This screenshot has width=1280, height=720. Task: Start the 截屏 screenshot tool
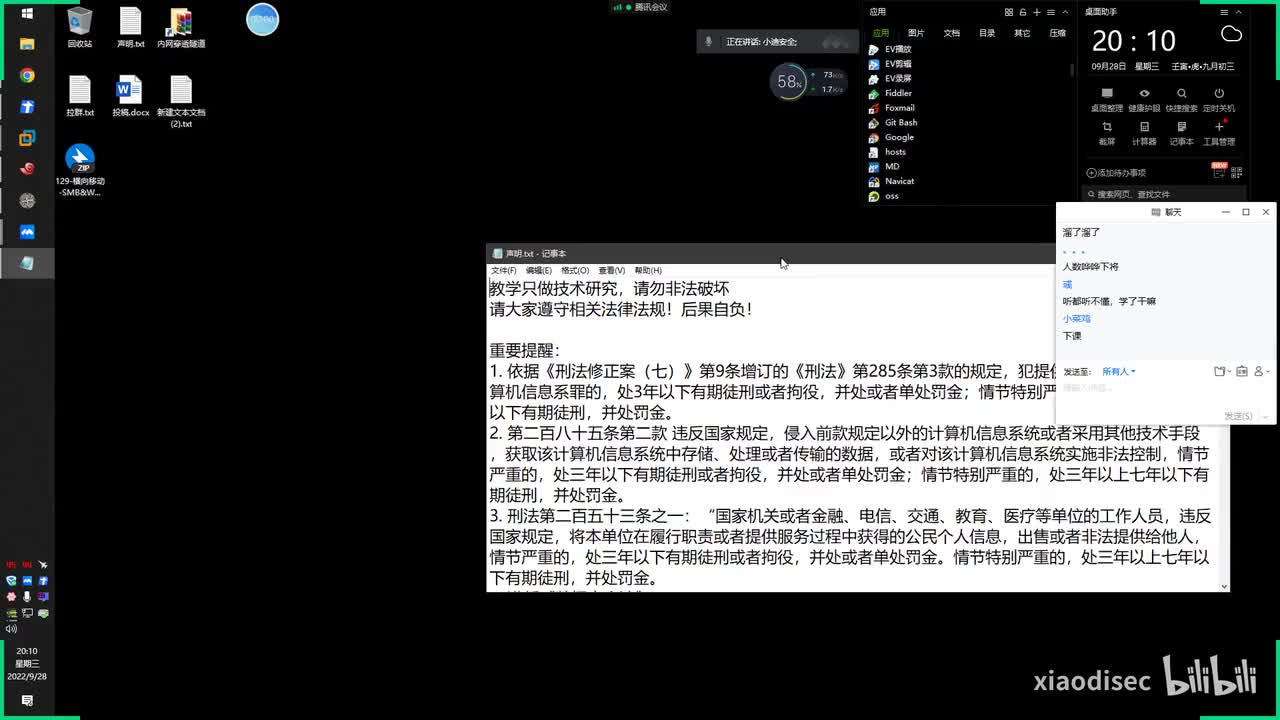tap(1106, 133)
